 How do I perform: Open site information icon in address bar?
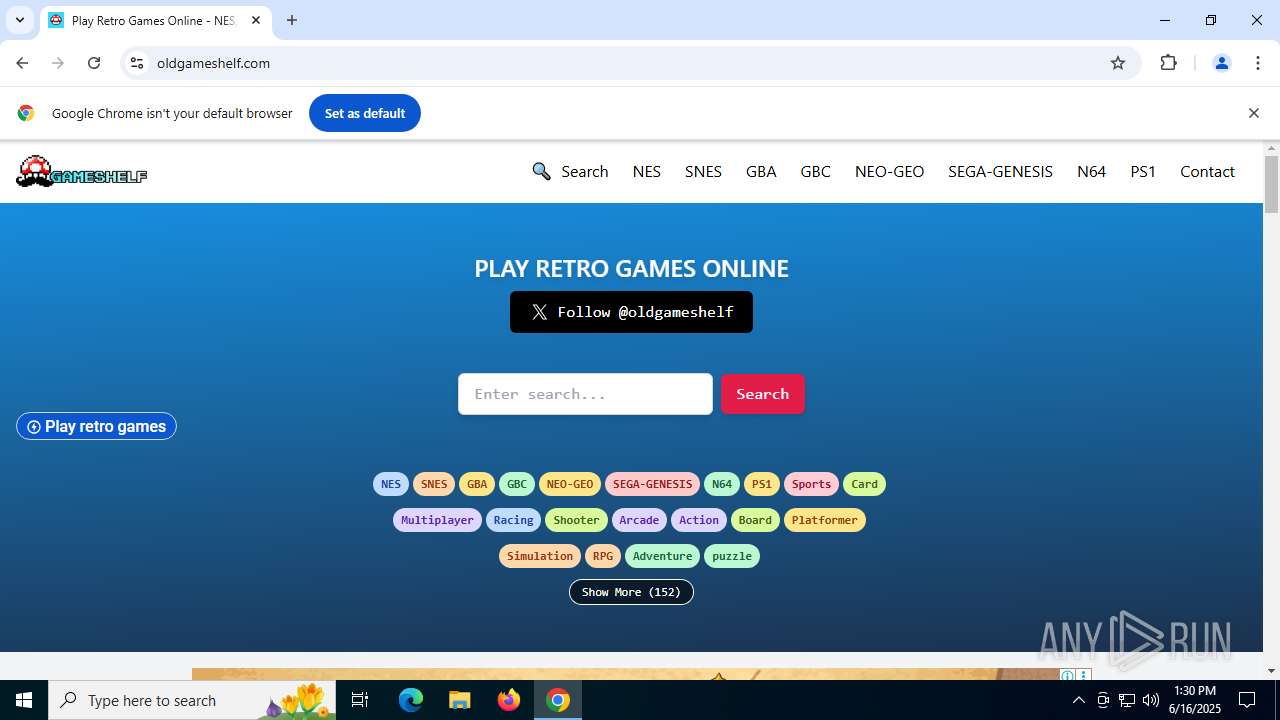pos(137,63)
